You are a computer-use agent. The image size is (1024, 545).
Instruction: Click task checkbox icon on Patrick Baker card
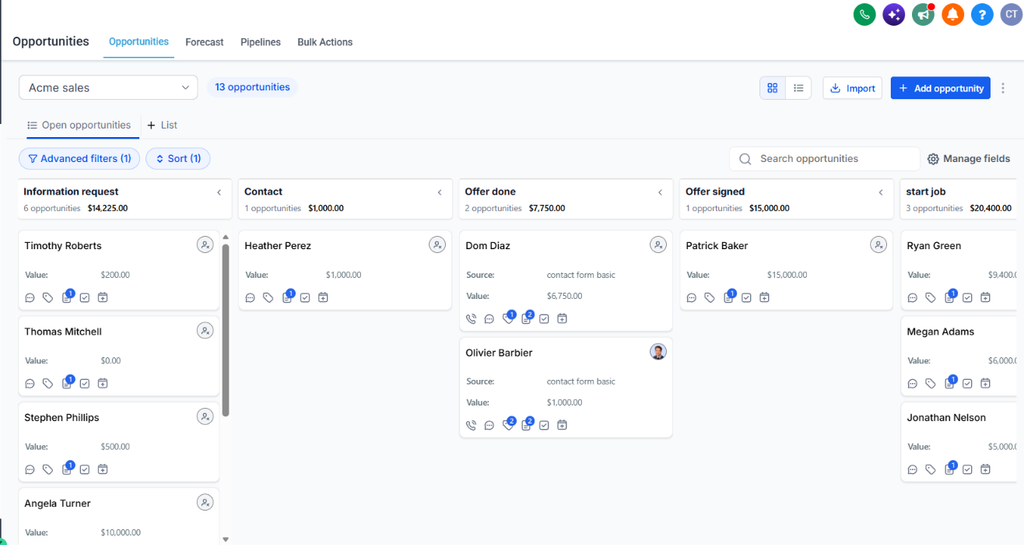point(746,298)
